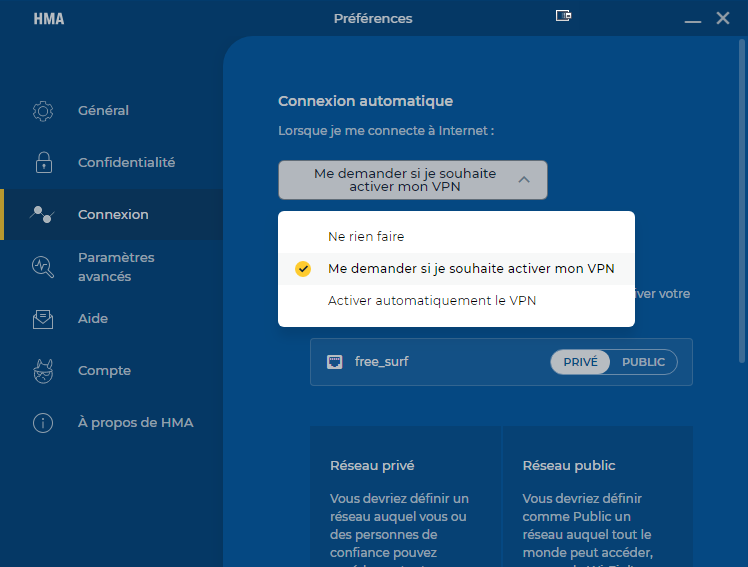Minimize the HMA Préférences window
Screen dimensions: 748x567
click(x=693, y=19)
